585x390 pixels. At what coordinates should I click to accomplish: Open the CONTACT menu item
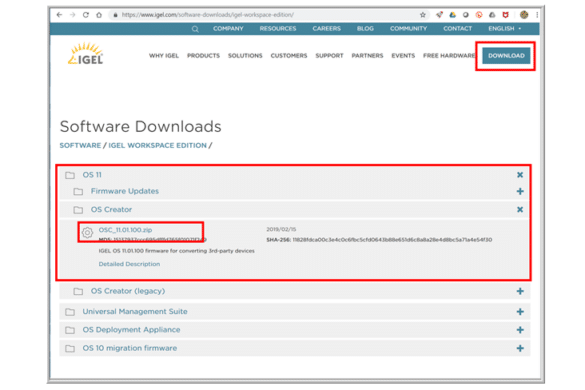click(457, 28)
